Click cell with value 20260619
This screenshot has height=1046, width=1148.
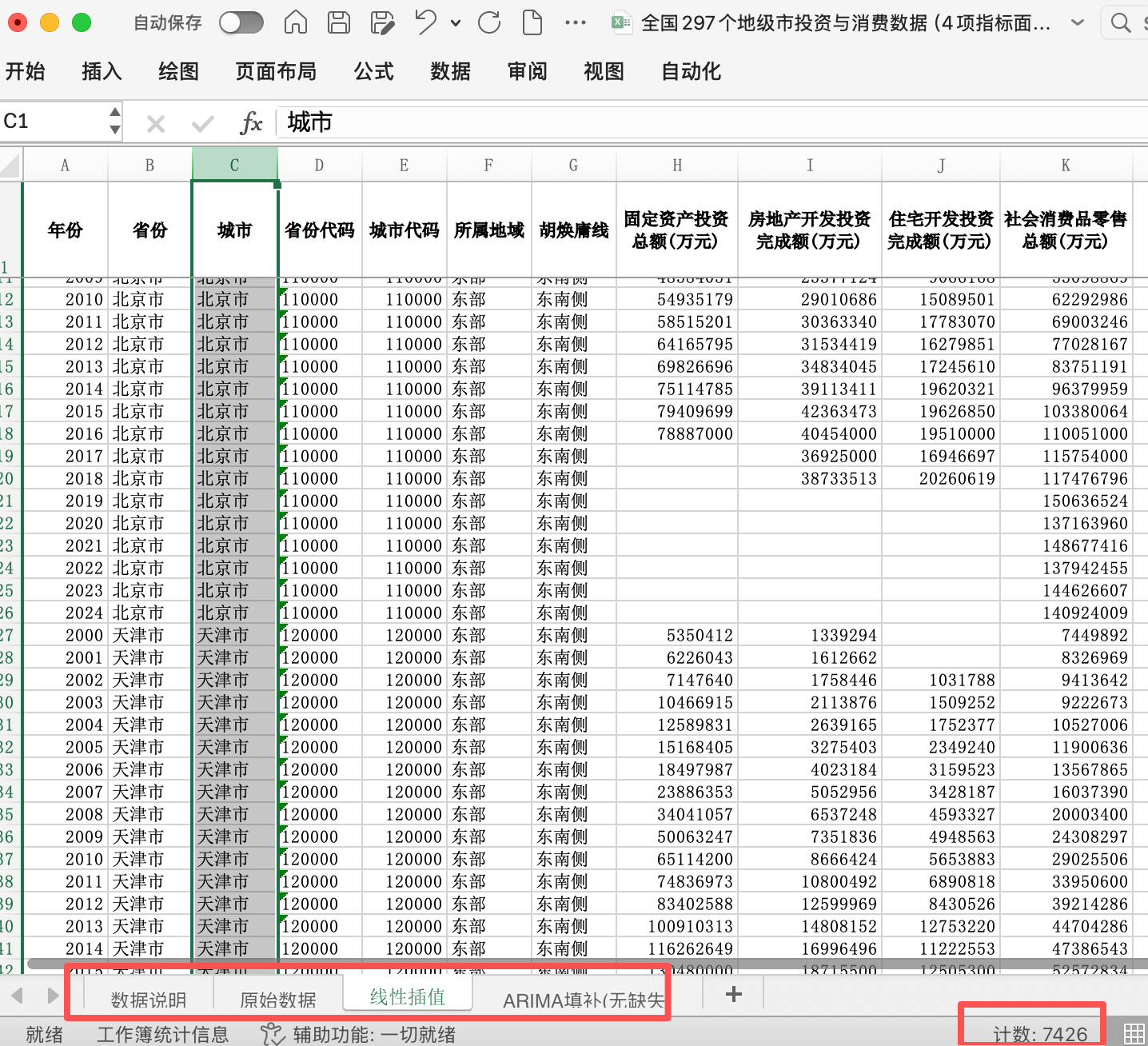pyautogui.click(x=941, y=478)
